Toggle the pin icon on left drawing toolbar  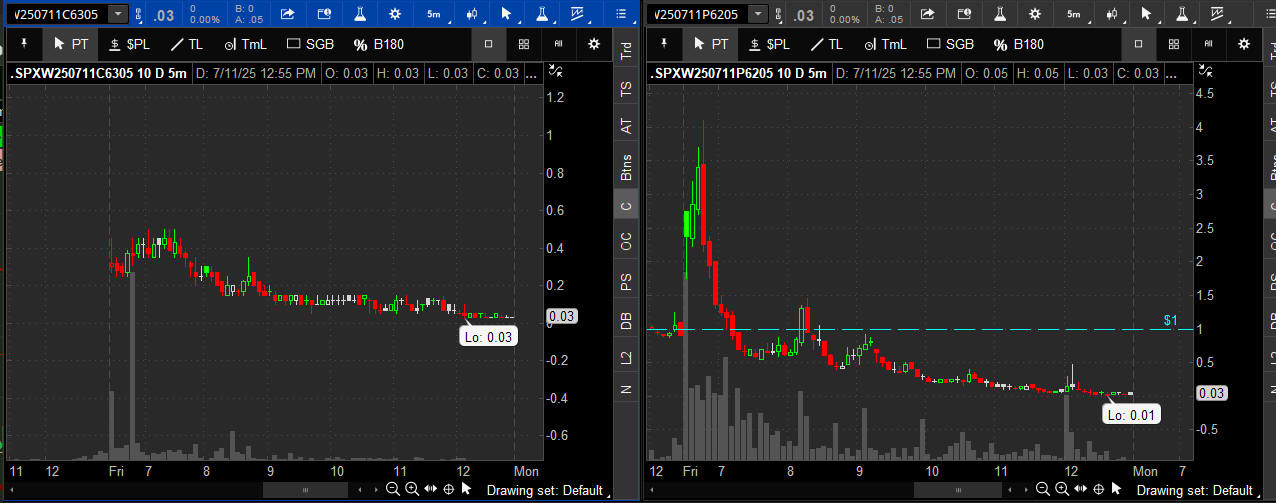24,44
